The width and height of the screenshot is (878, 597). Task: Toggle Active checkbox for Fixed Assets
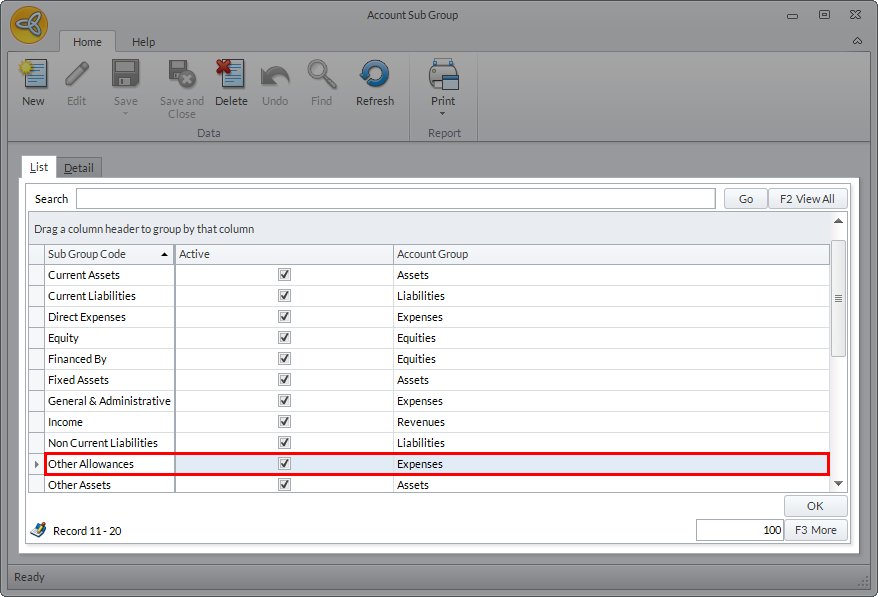click(x=285, y=380)
